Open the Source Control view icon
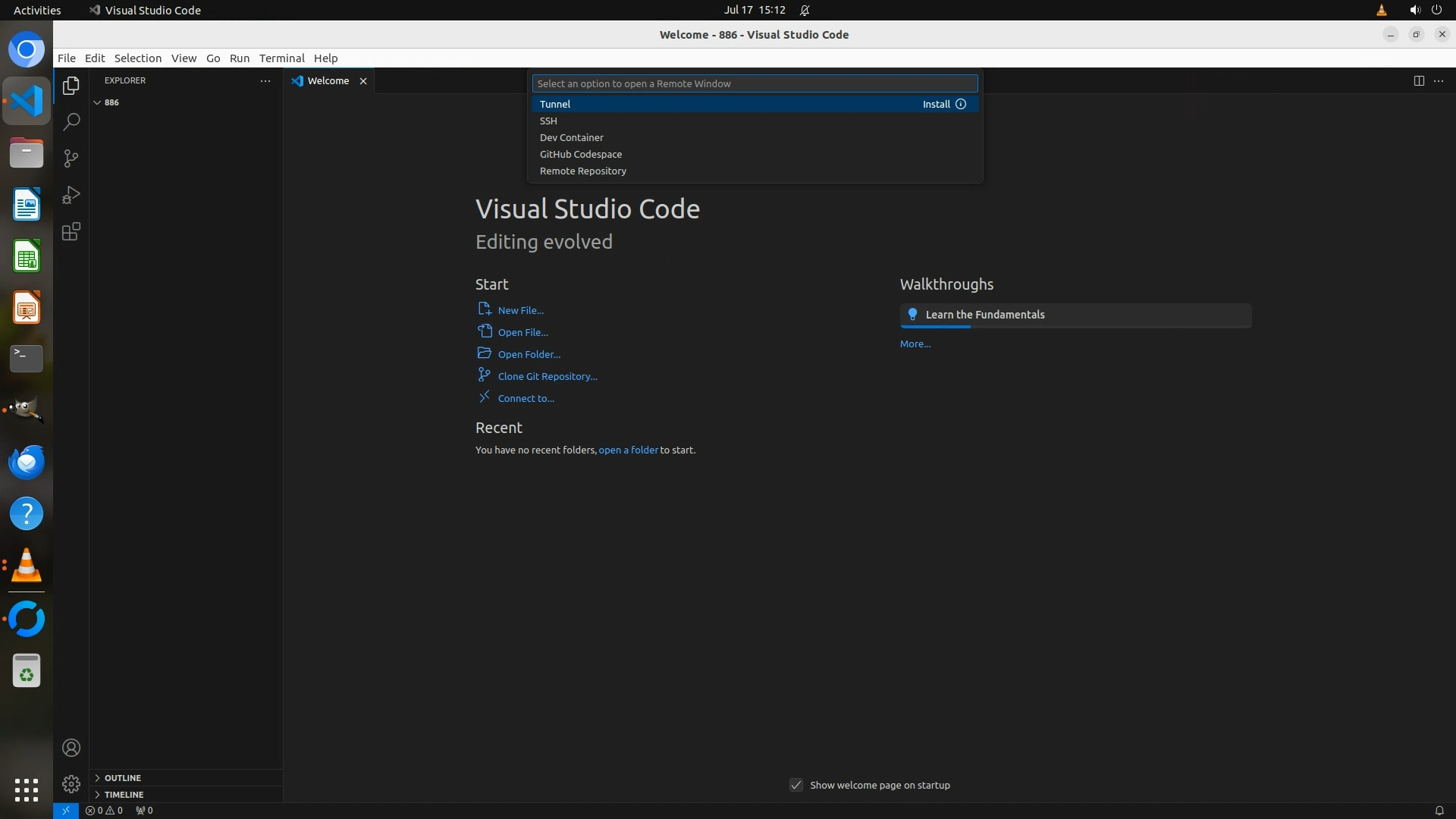1456x819 pixels. (x=71, y=158)
